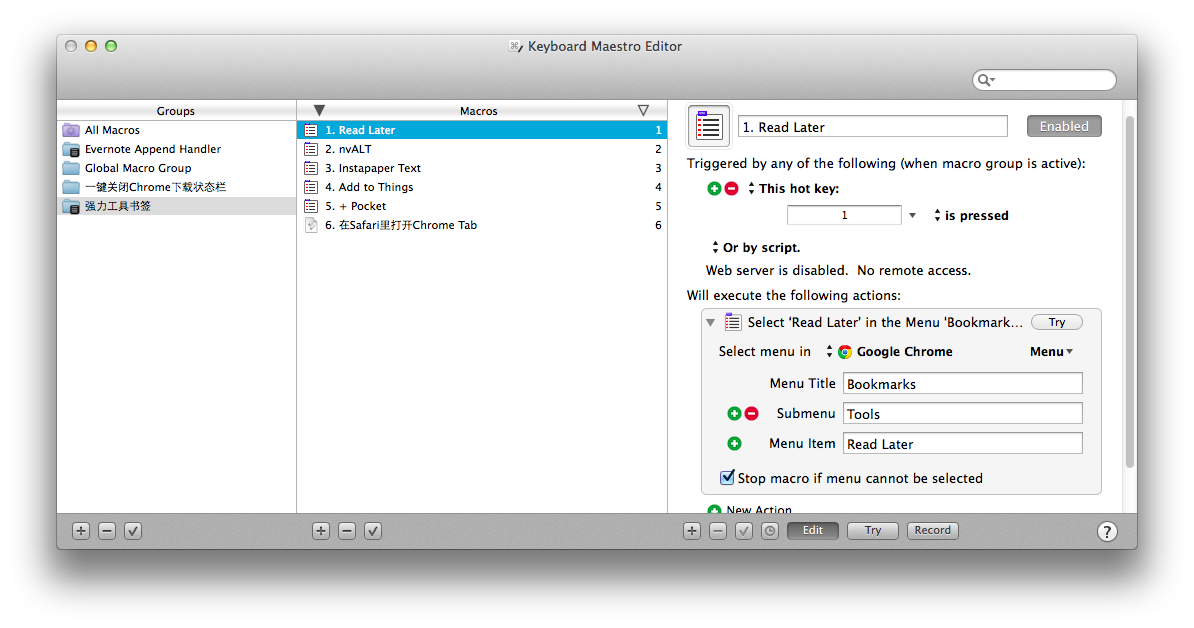1194x628 pixels.
Task: Click the 强力工具书签 folder icon
Action: point(71,206)
